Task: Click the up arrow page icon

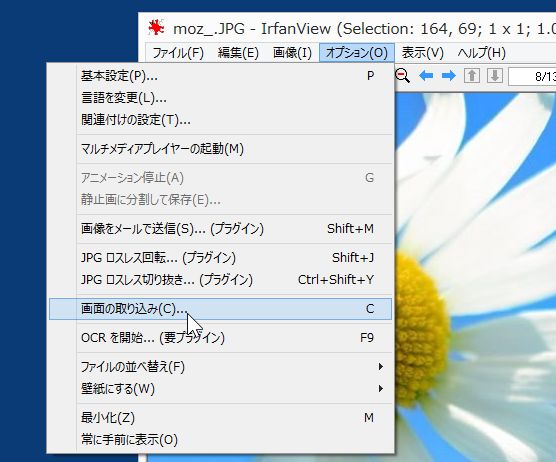Action: [x=472, y=76]
